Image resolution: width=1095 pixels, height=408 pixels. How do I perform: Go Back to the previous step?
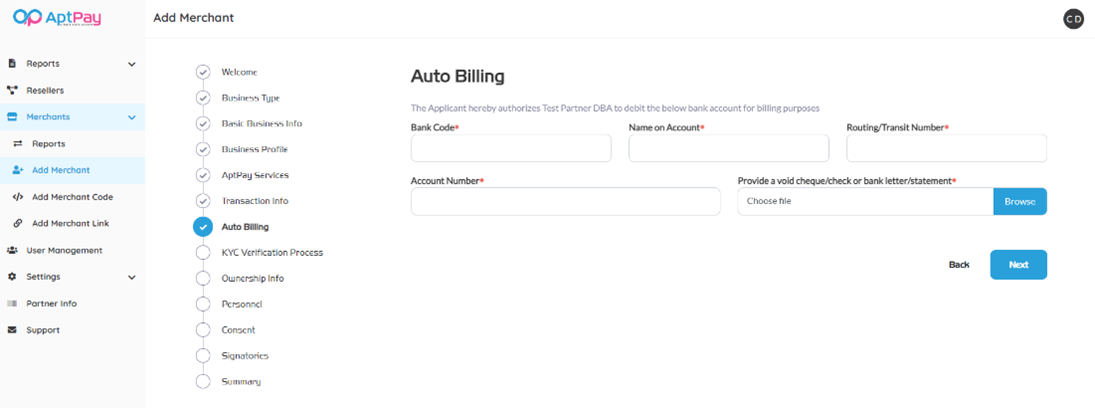pyautogui.click(x=958, y=265)
